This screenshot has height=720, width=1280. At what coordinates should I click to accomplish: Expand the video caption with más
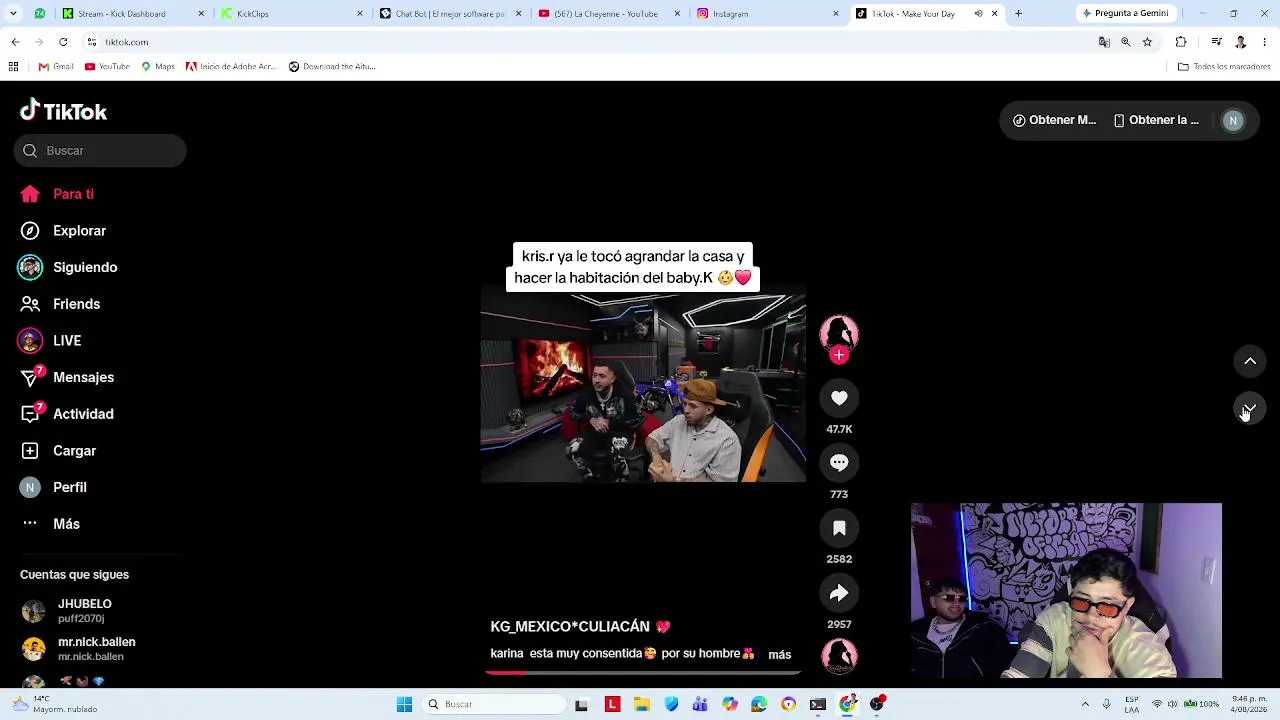coord(779,654)
